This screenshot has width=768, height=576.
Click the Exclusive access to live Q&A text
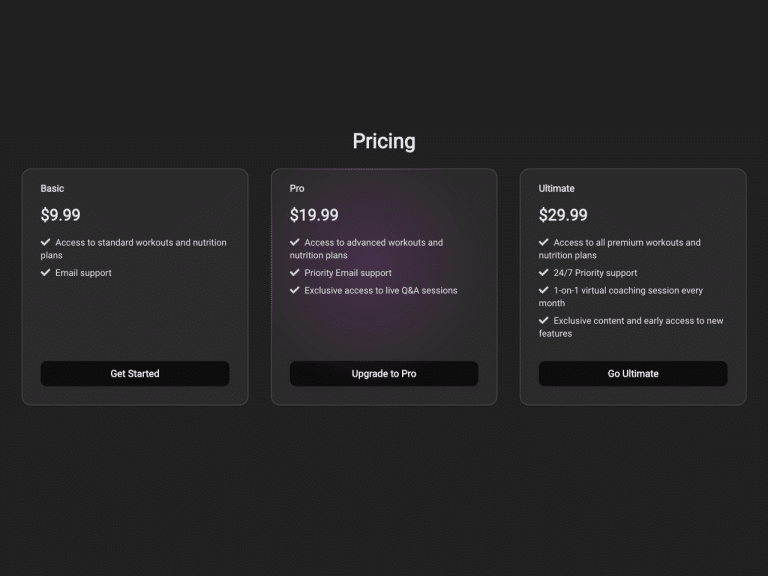(381, 291)
